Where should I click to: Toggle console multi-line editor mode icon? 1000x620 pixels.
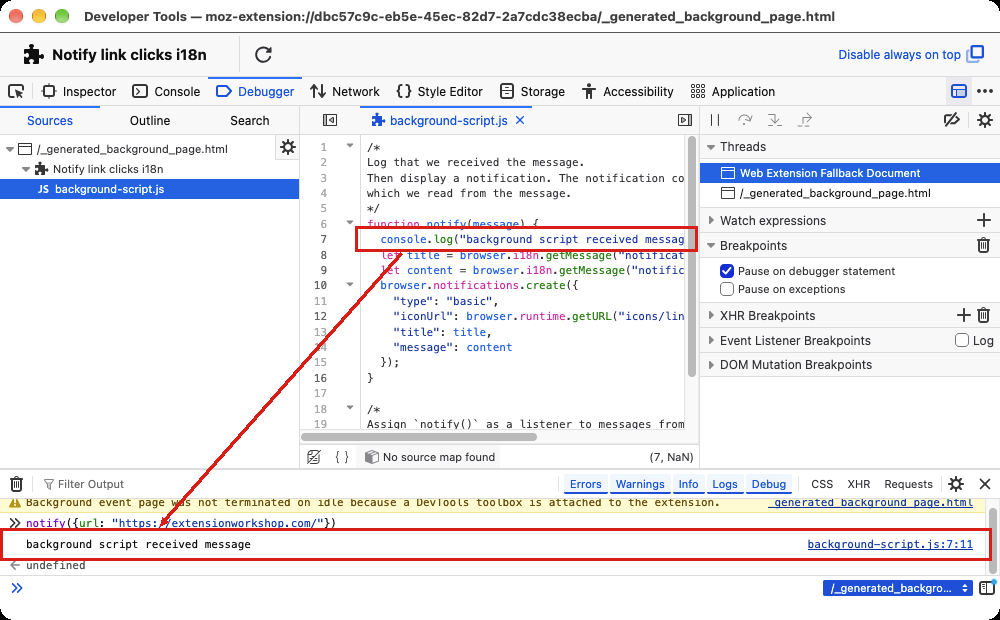[x=987, y=587]
